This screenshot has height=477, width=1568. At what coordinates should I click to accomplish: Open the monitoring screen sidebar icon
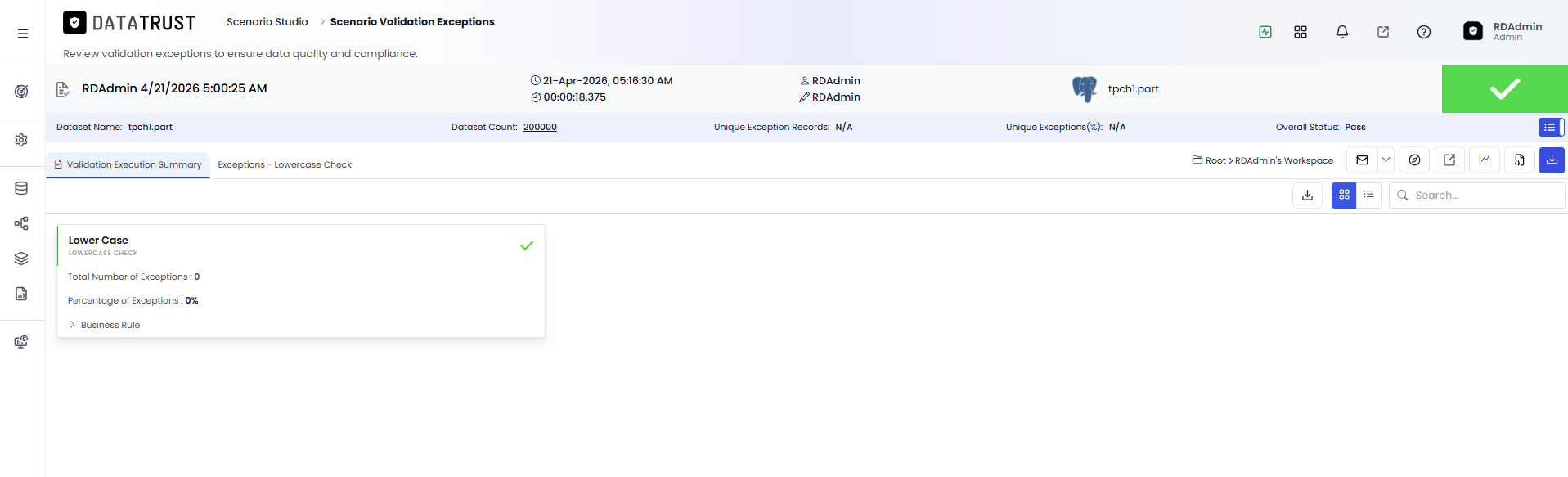pos(21,342)
